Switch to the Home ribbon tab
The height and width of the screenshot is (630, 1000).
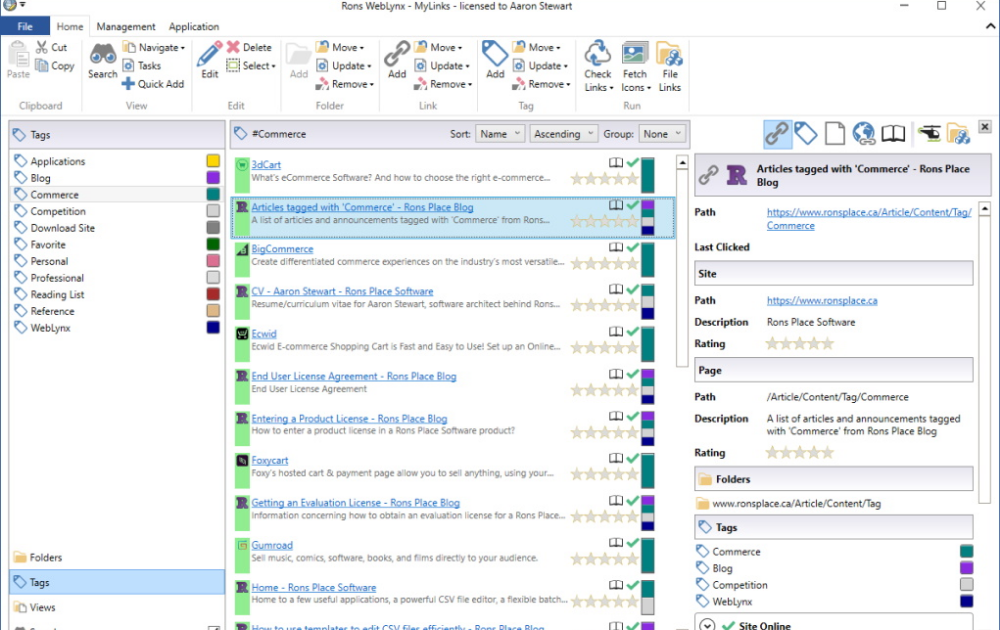point(70,26)
